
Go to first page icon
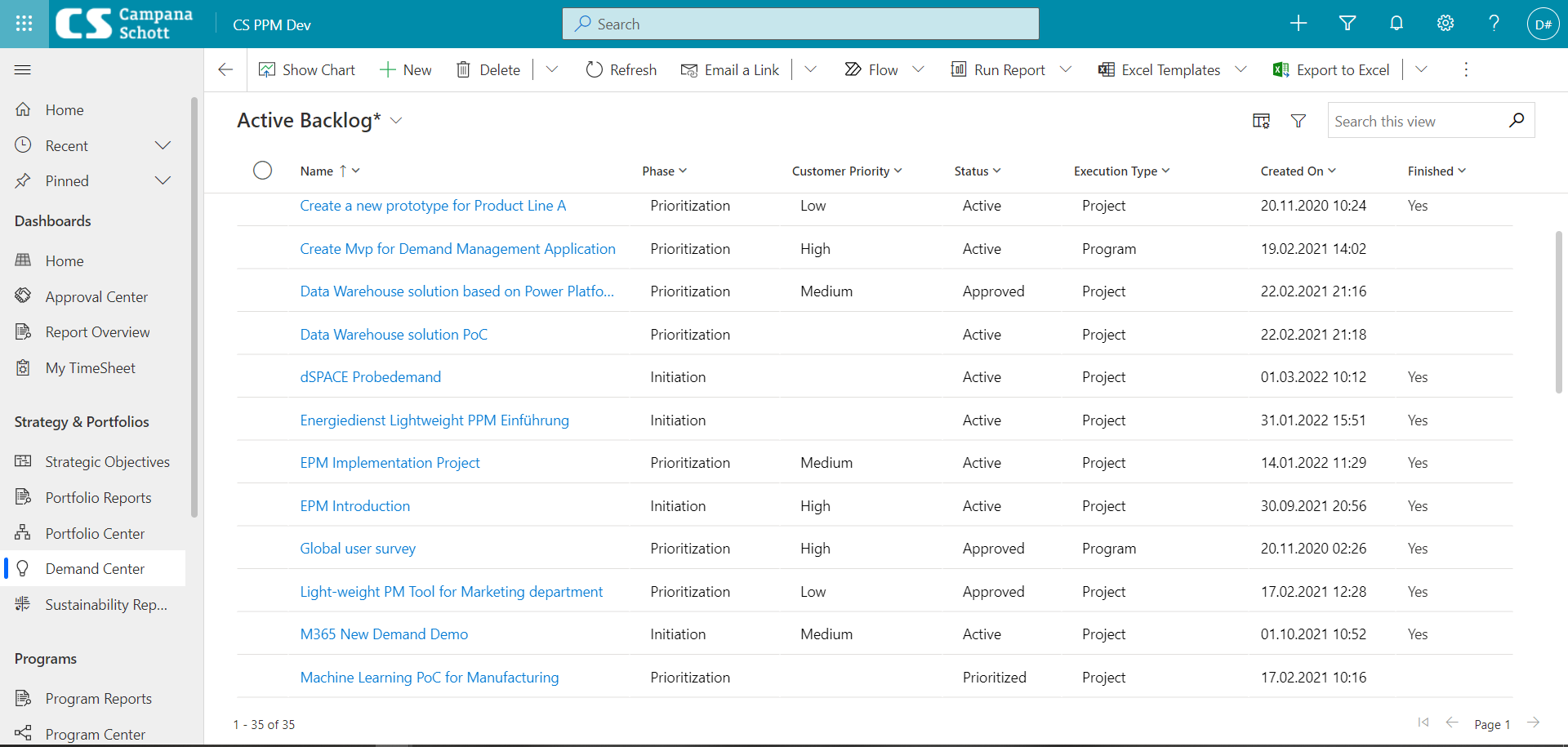[x=1423, y=723]
